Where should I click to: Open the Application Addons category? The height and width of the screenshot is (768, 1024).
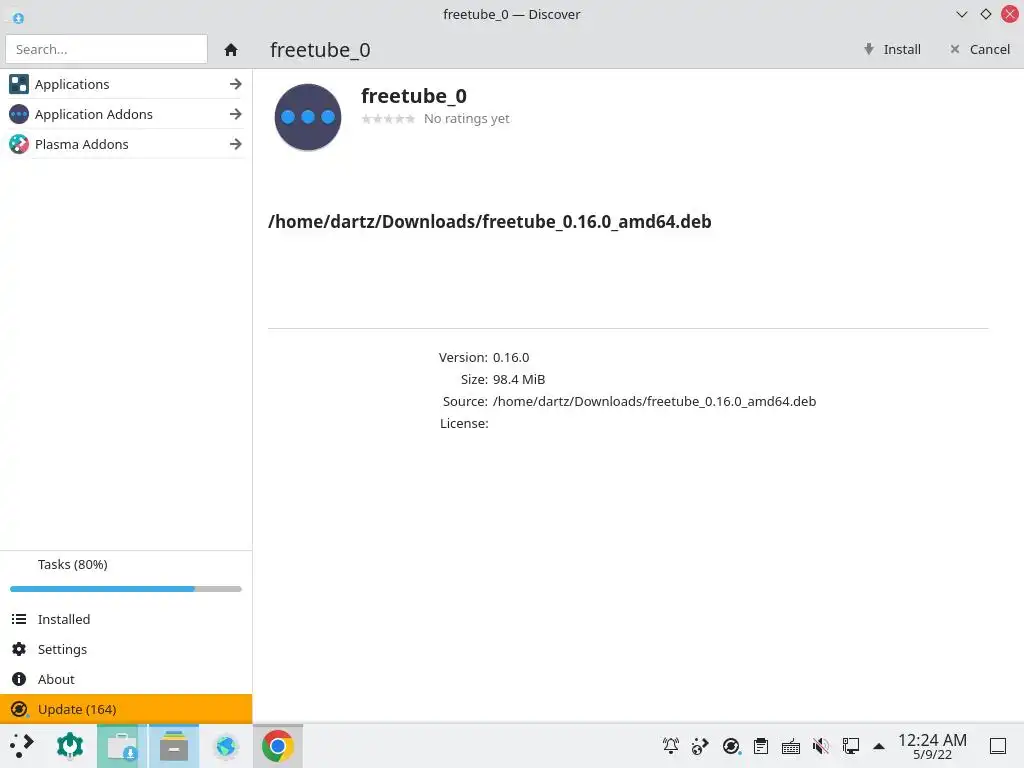point(126,114)
